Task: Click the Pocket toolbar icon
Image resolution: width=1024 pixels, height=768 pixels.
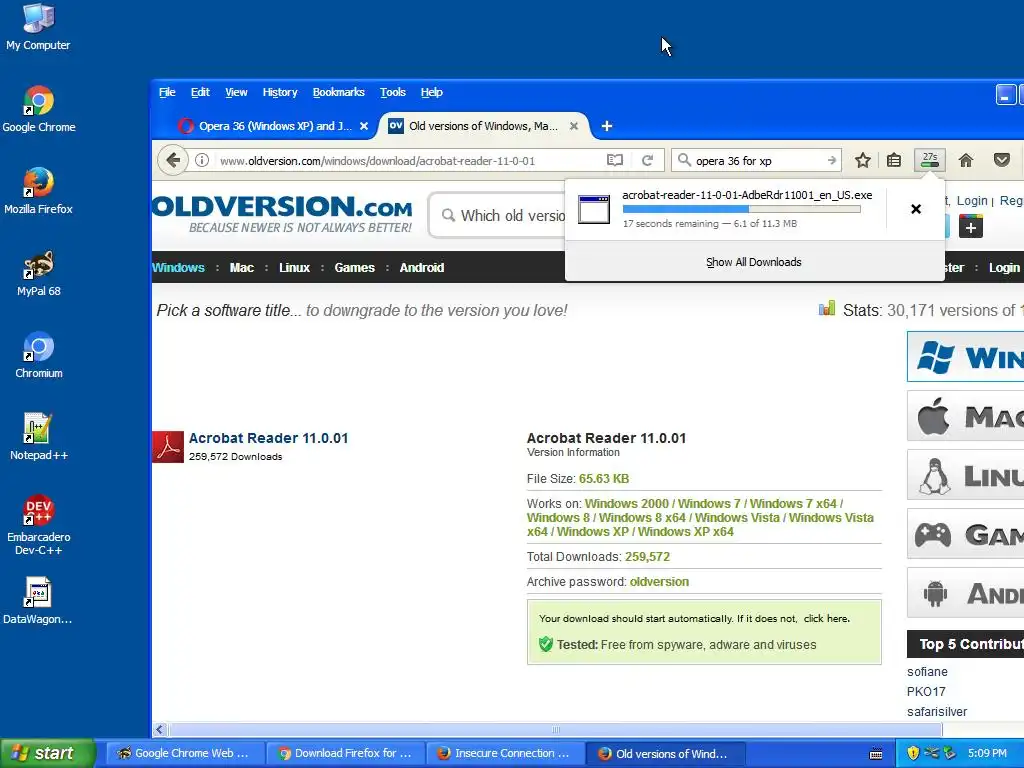Action: point(1002,160)
